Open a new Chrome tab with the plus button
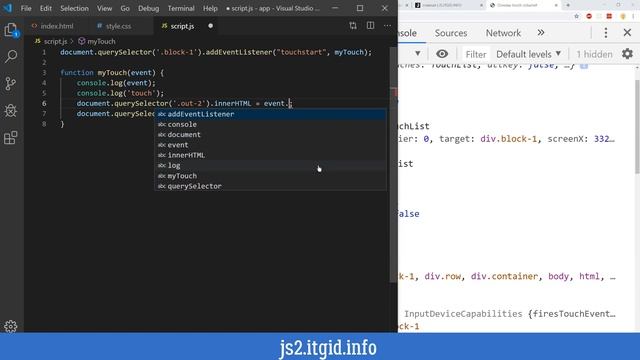 coord(568,5)
